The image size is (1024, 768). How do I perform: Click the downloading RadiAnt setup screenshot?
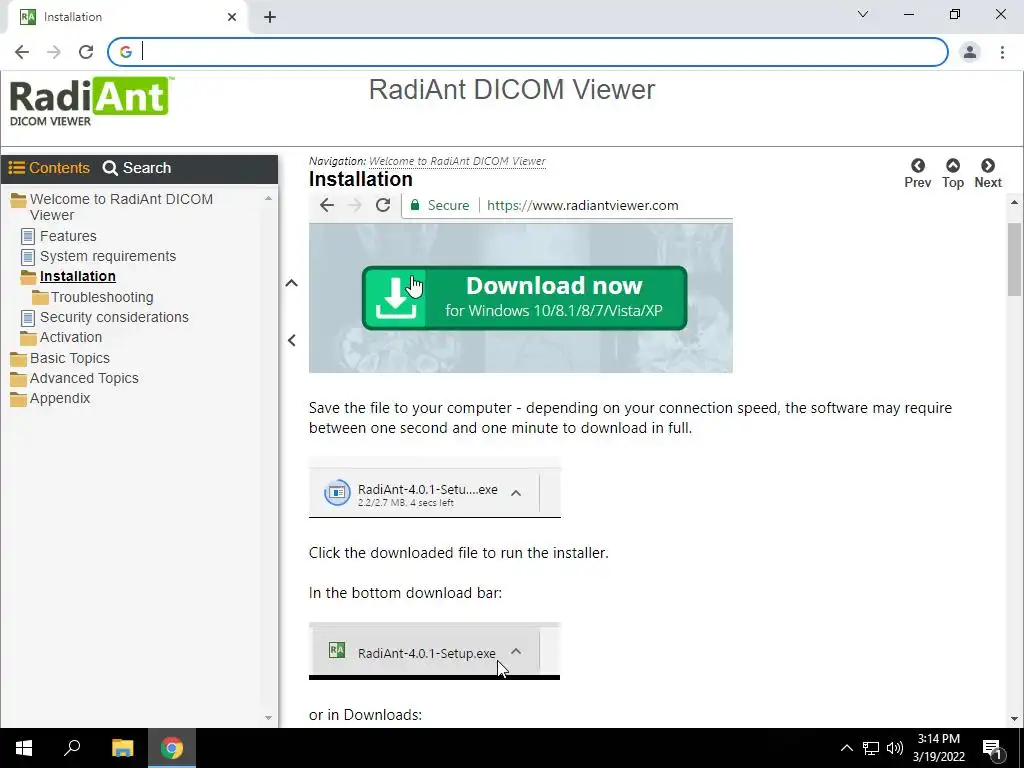435,488
